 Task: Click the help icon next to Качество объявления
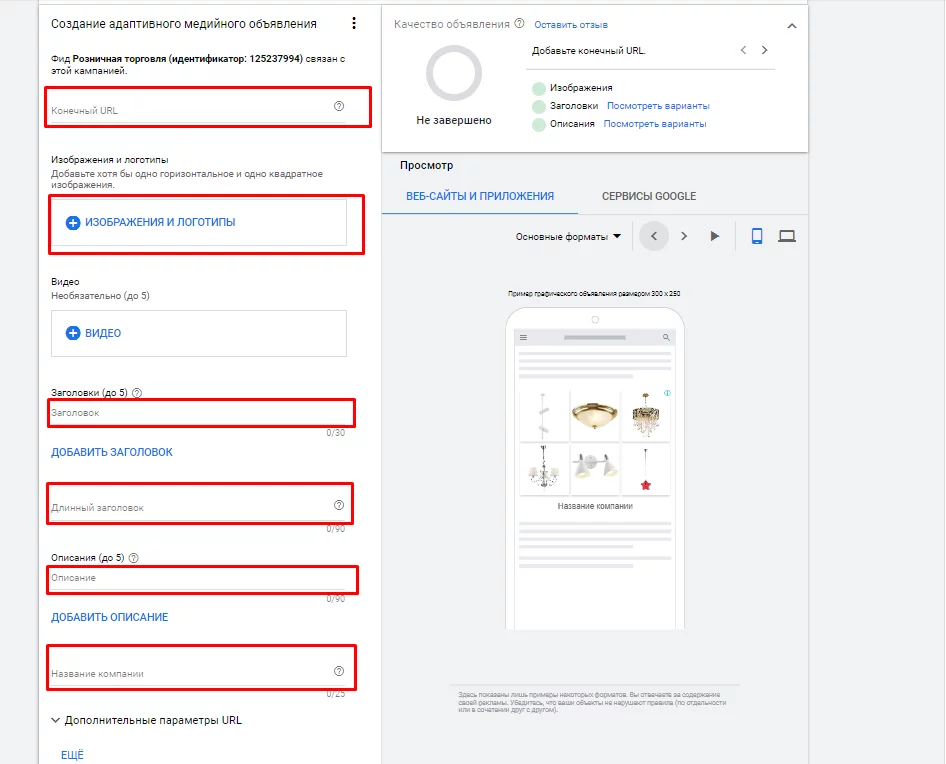pyautogui.click(x=519, y=24)
